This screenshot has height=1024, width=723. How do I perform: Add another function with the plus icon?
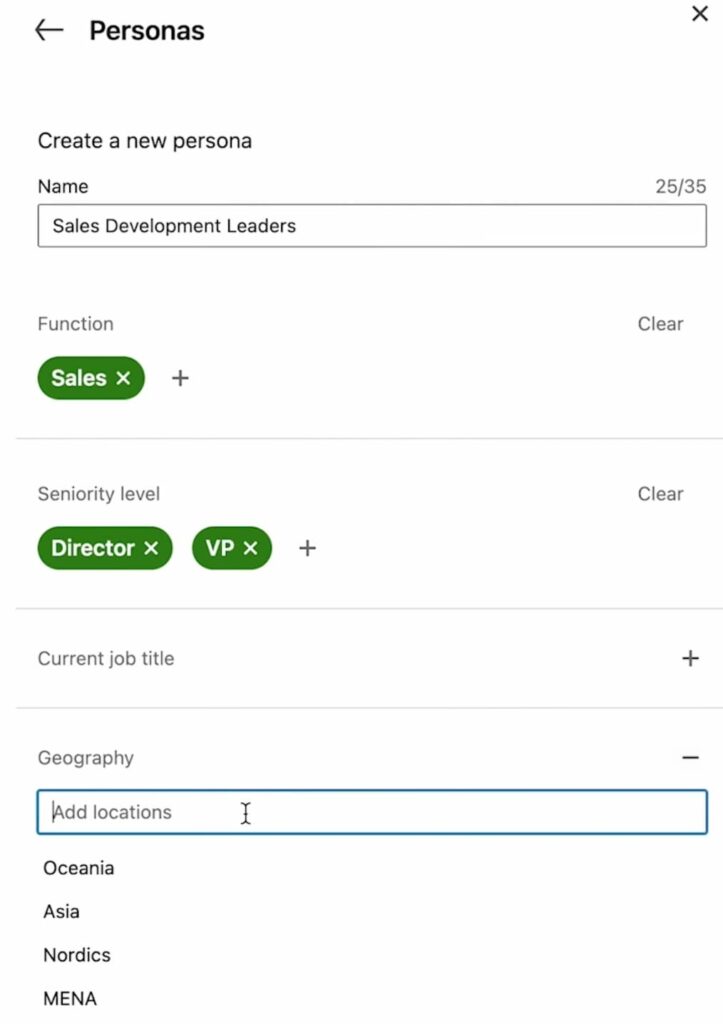(180, 378)
